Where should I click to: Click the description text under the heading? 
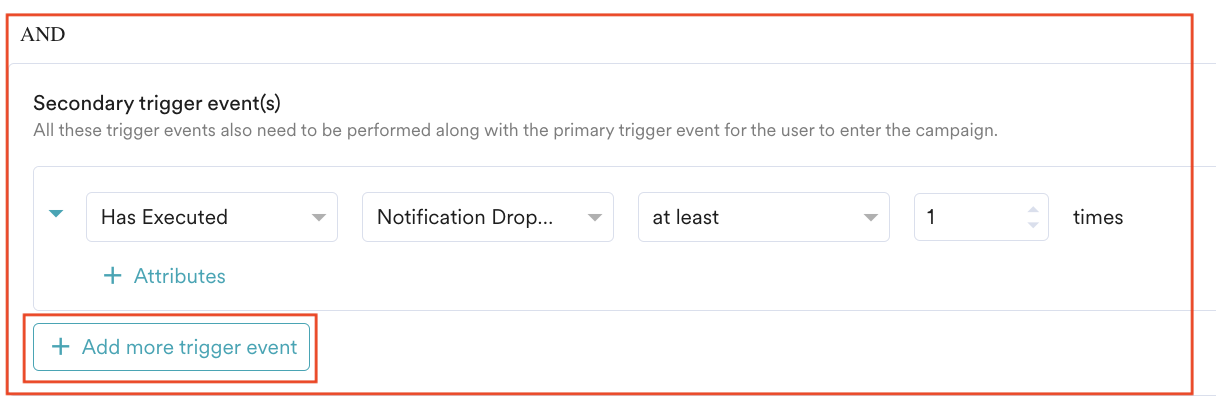(x=516, y=130)
